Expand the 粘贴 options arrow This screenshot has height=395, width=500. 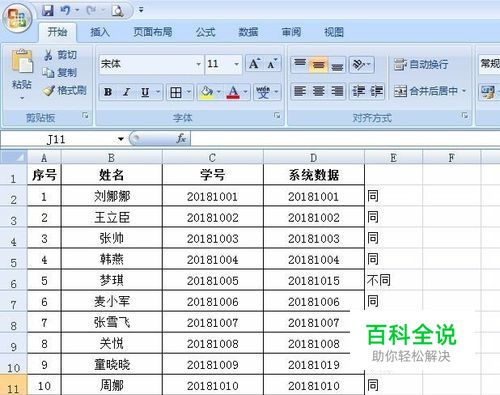22,98
